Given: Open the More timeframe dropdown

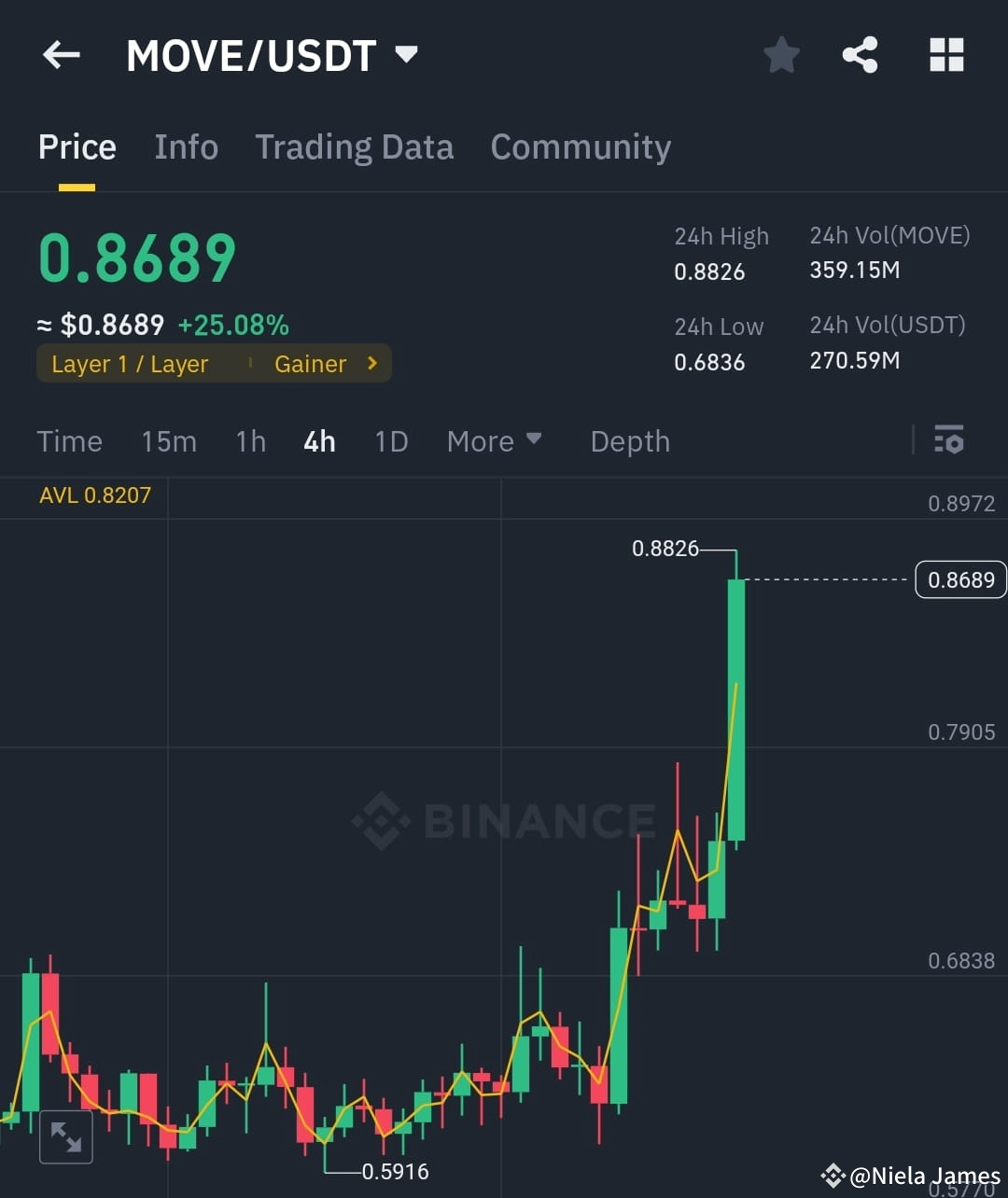Looking at the screenshot, I should pyautogui.click(x=494, y=441).
